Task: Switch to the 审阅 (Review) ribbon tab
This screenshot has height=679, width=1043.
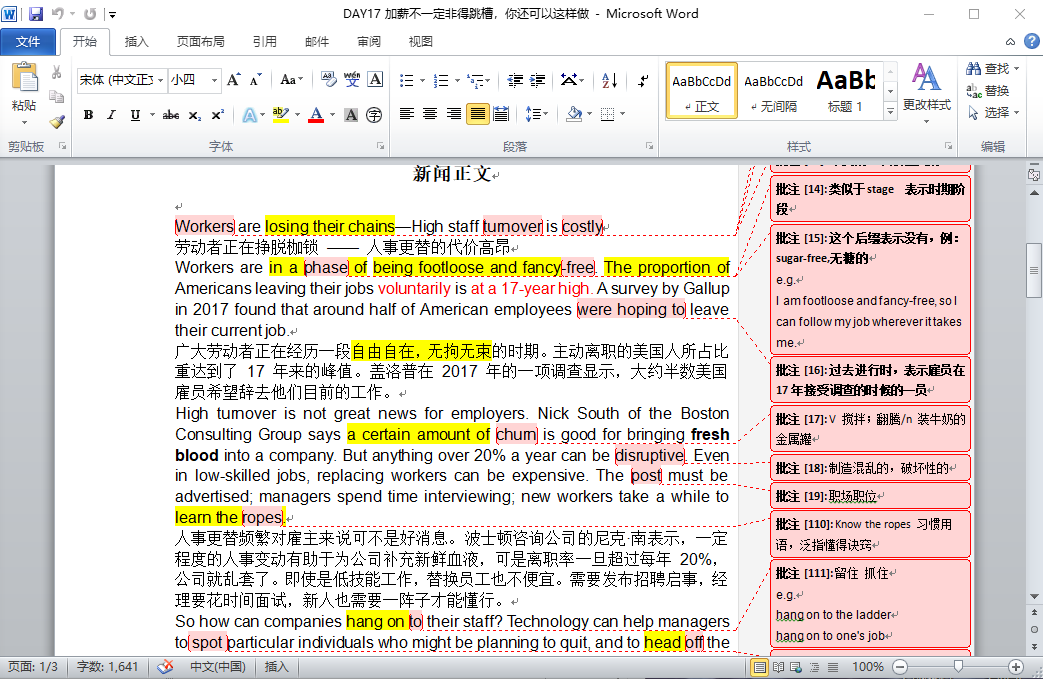Action: click(x=369, y=42)
